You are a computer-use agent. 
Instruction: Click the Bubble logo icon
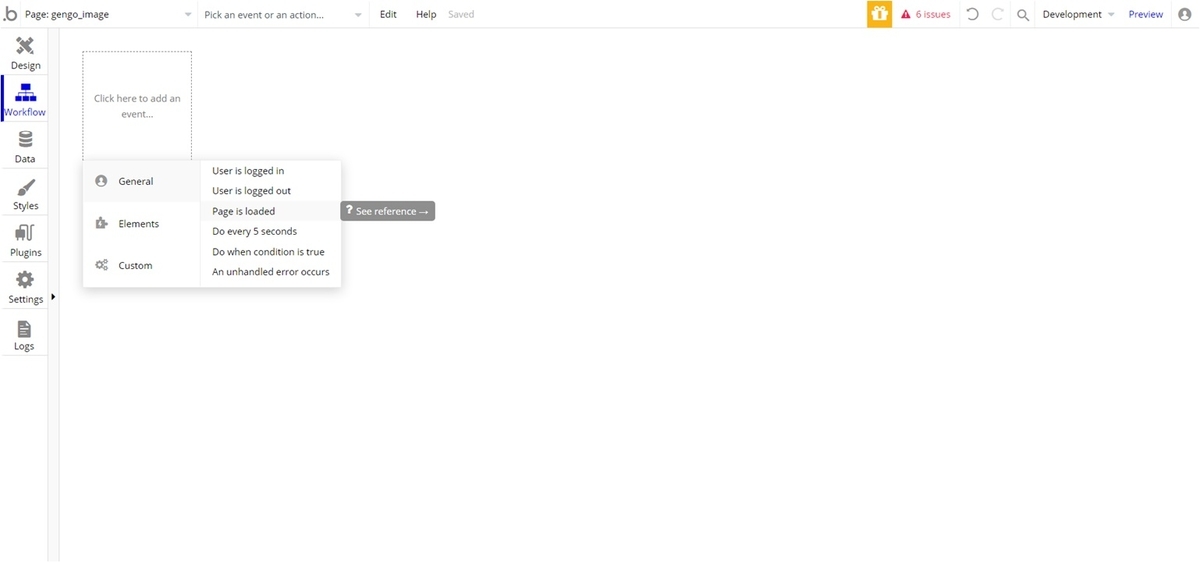tap(11, 14)
